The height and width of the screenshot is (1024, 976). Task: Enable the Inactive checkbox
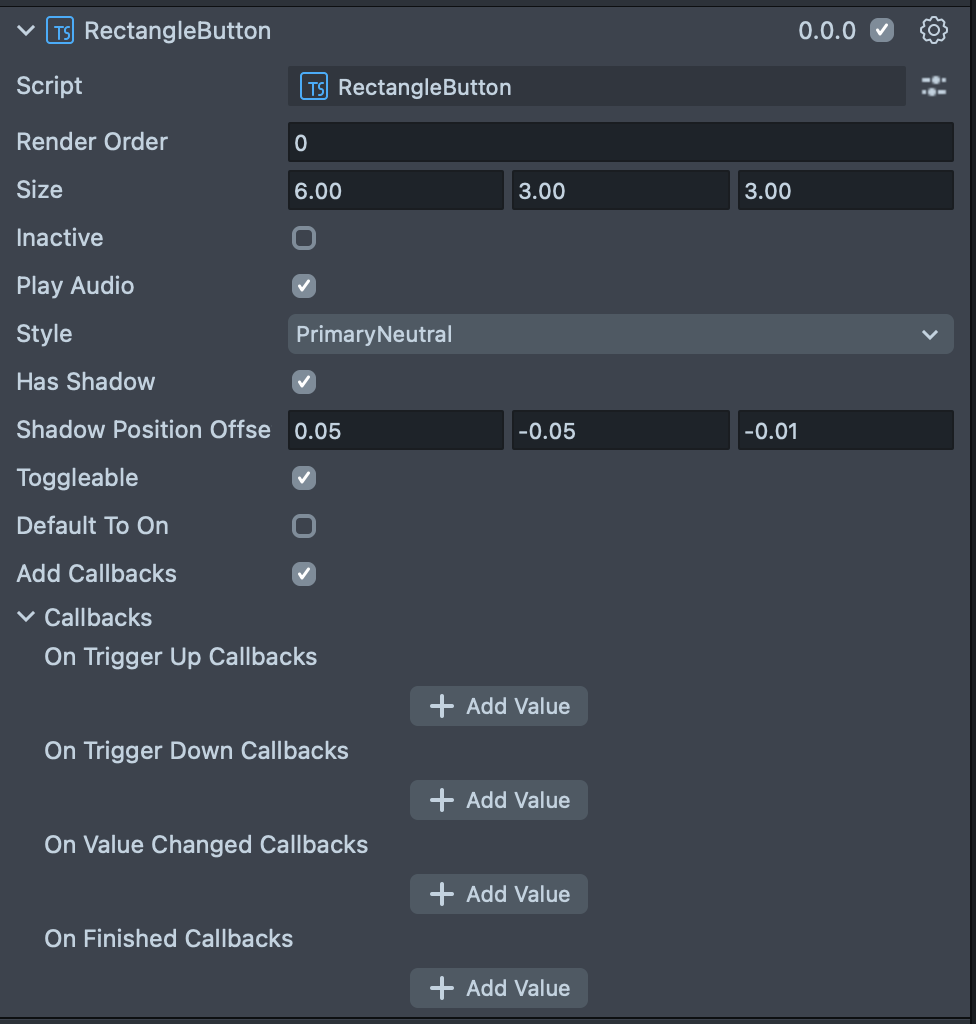point(303,238)
